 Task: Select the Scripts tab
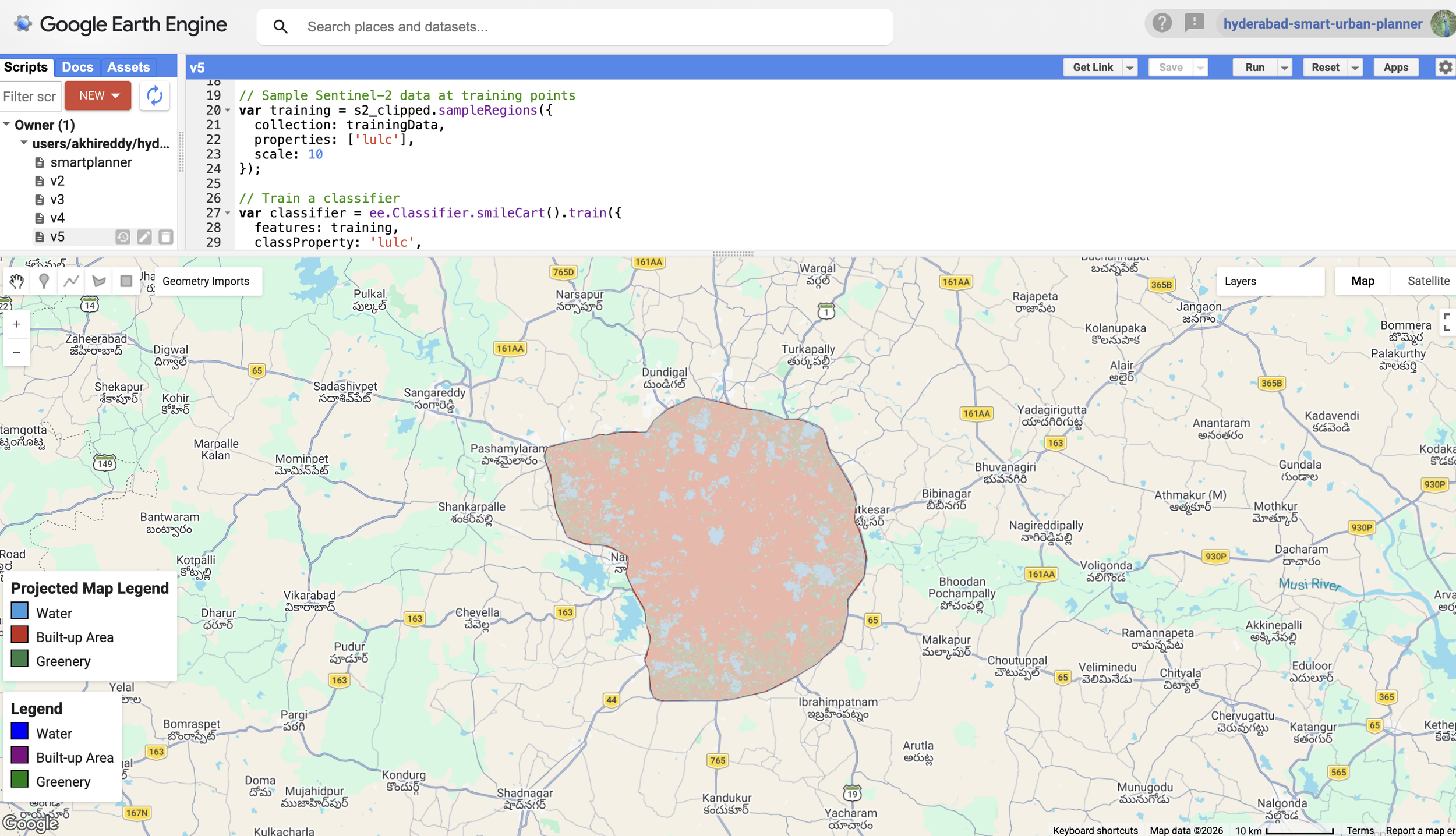coord(26,67)
